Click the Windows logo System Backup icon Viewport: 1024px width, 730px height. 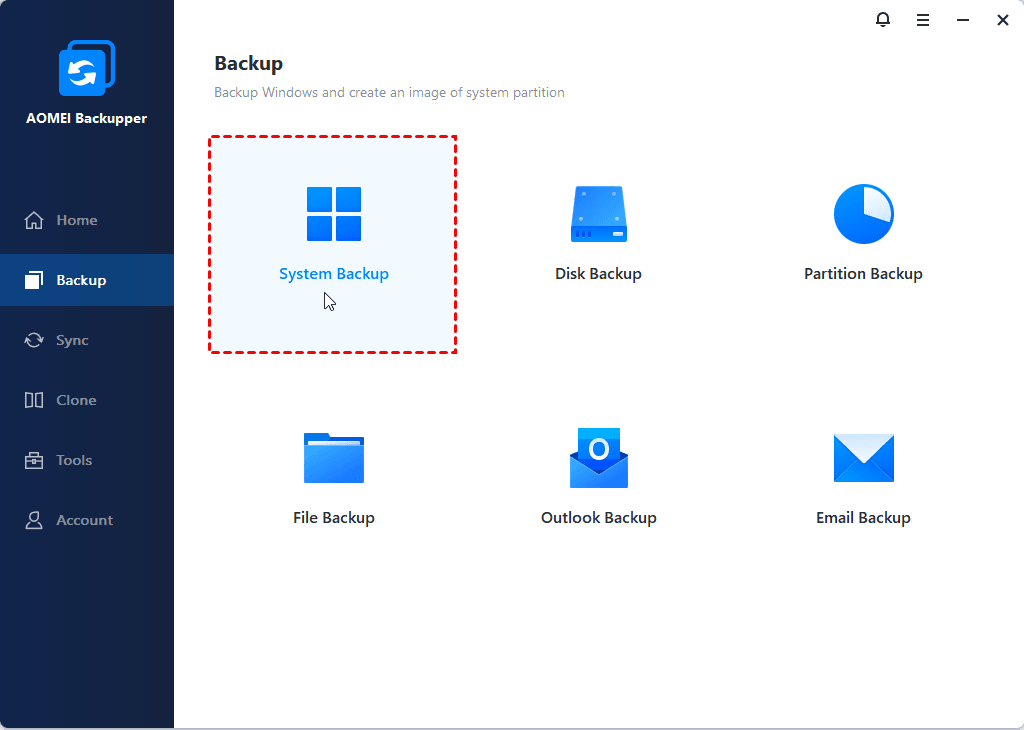pos(334,214)
